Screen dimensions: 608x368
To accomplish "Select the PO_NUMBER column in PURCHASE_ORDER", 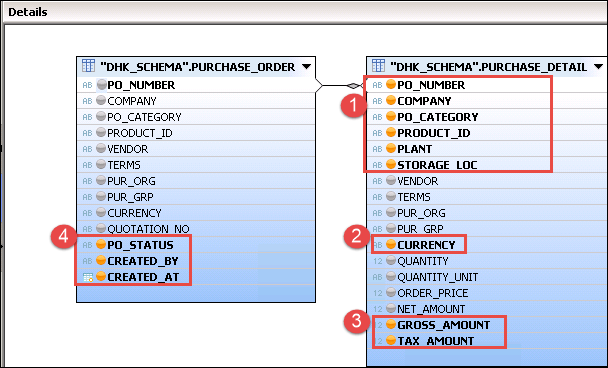I will (x=196, y=85).
